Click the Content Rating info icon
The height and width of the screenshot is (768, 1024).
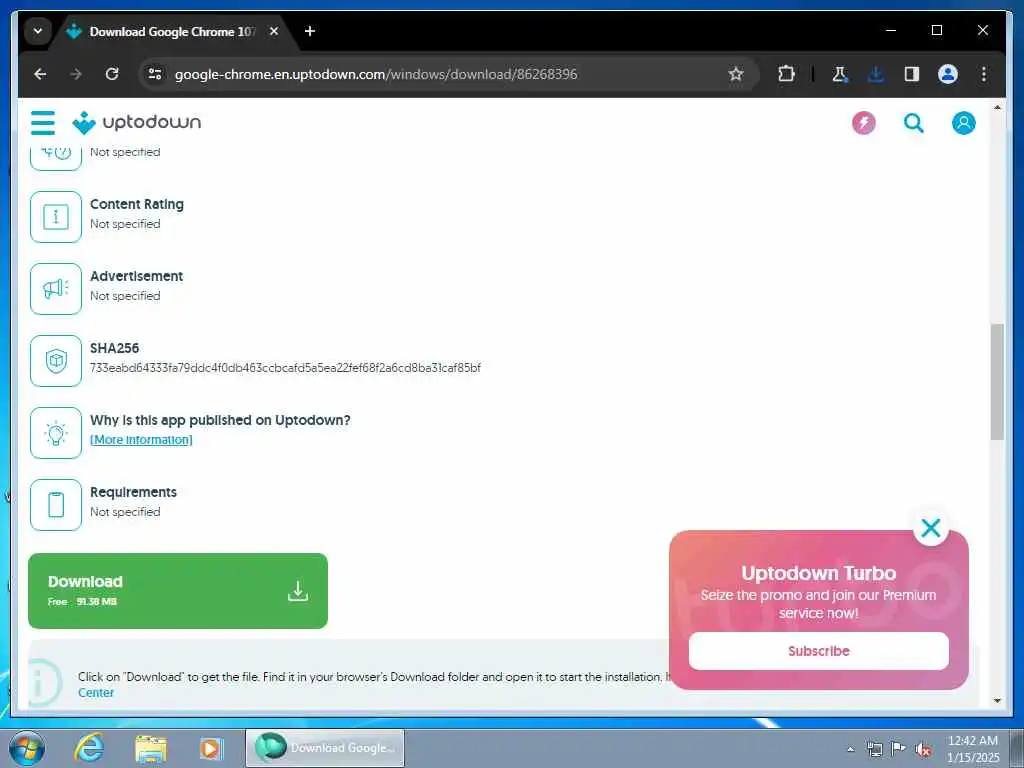click(x=56, y=217)
